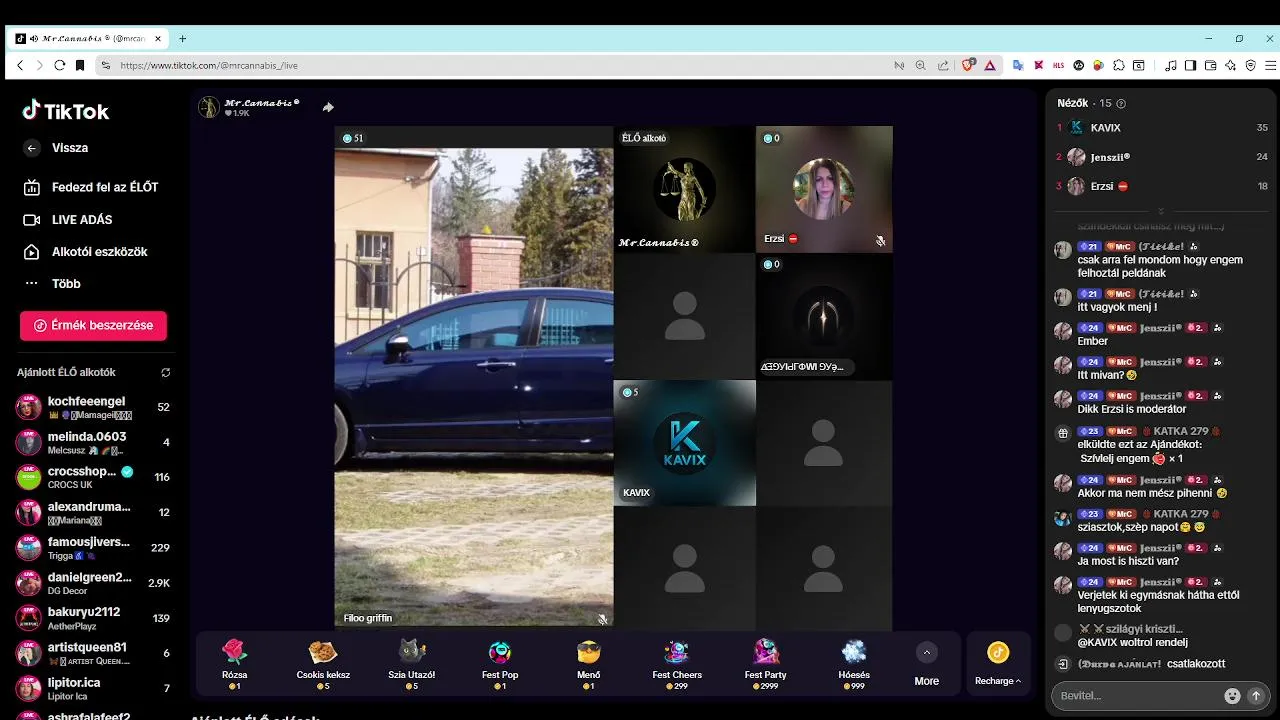This screenshot has width=1280, height=720.
Task: Open kochfeeengel's live stream
Action: click(95, 407)
